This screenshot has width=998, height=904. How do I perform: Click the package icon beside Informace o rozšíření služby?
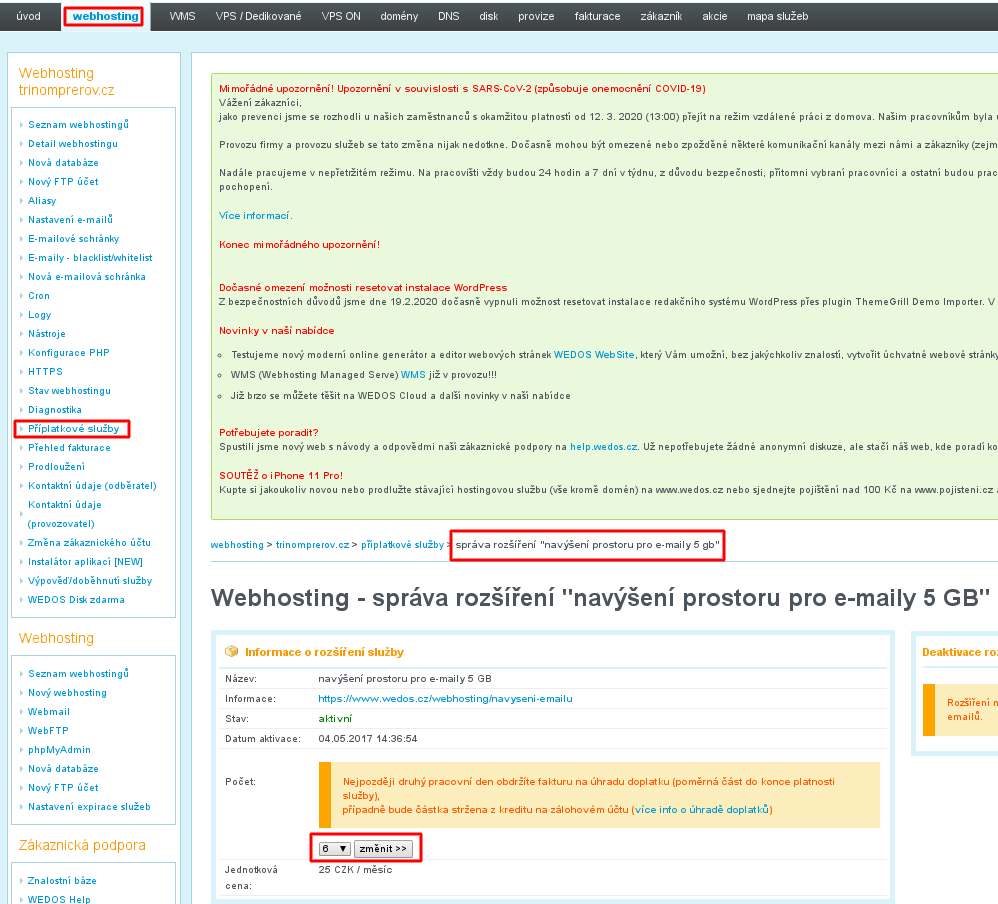pos(232,651)
